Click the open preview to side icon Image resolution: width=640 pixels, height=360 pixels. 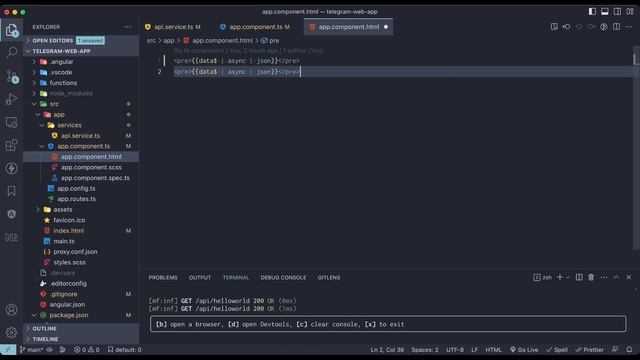(554, 27)
